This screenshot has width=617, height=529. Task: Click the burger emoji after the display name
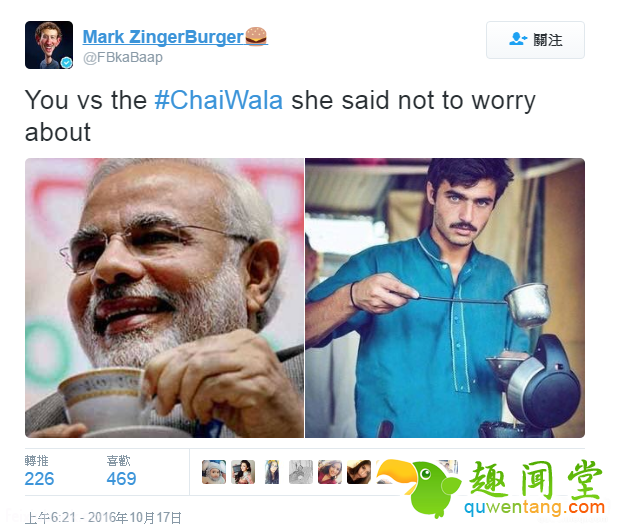pyautogui.click(x=256, y=37)
